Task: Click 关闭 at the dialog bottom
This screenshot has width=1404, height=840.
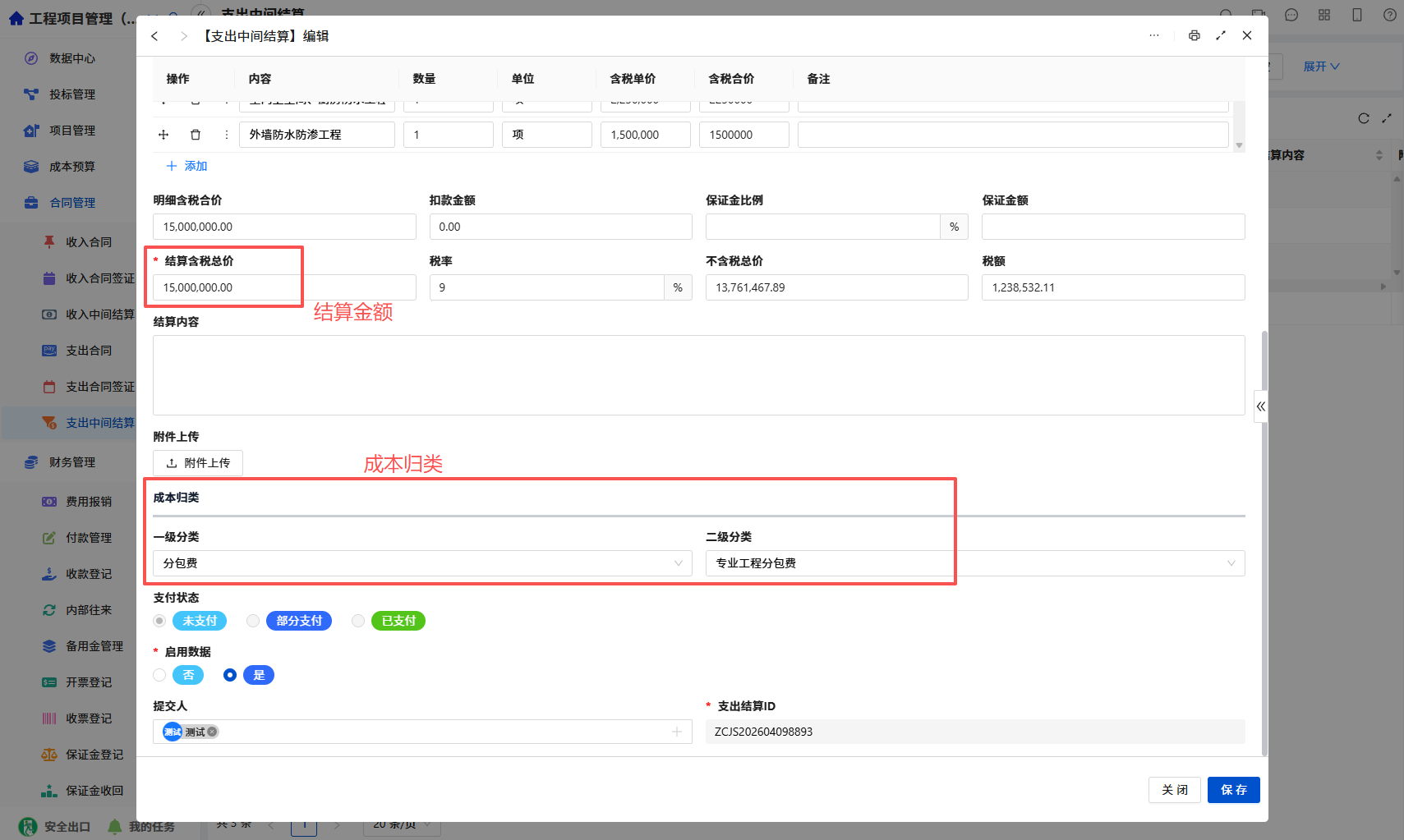Action: tap(1175, 790)
